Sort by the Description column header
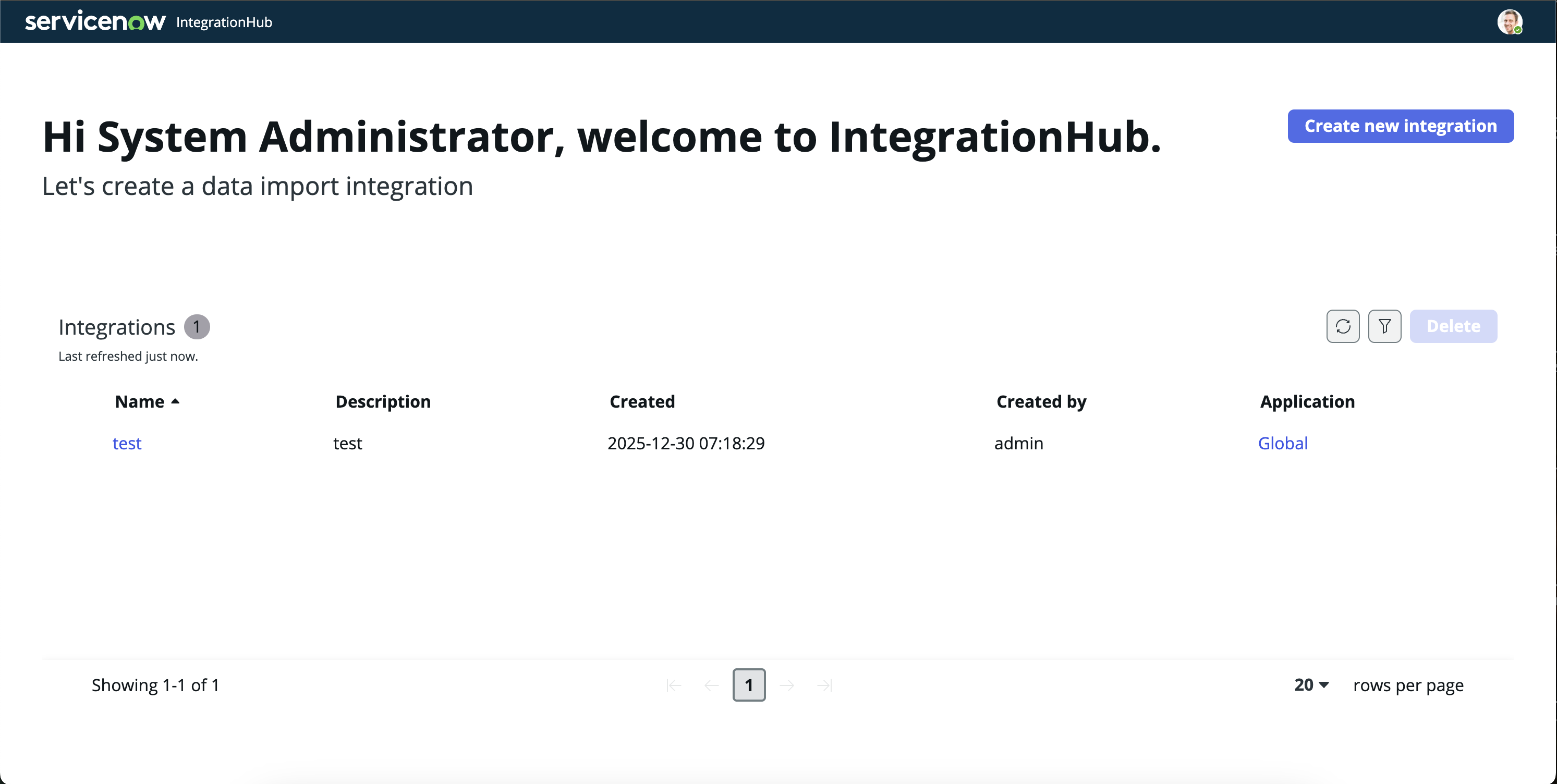 (383, 401)
